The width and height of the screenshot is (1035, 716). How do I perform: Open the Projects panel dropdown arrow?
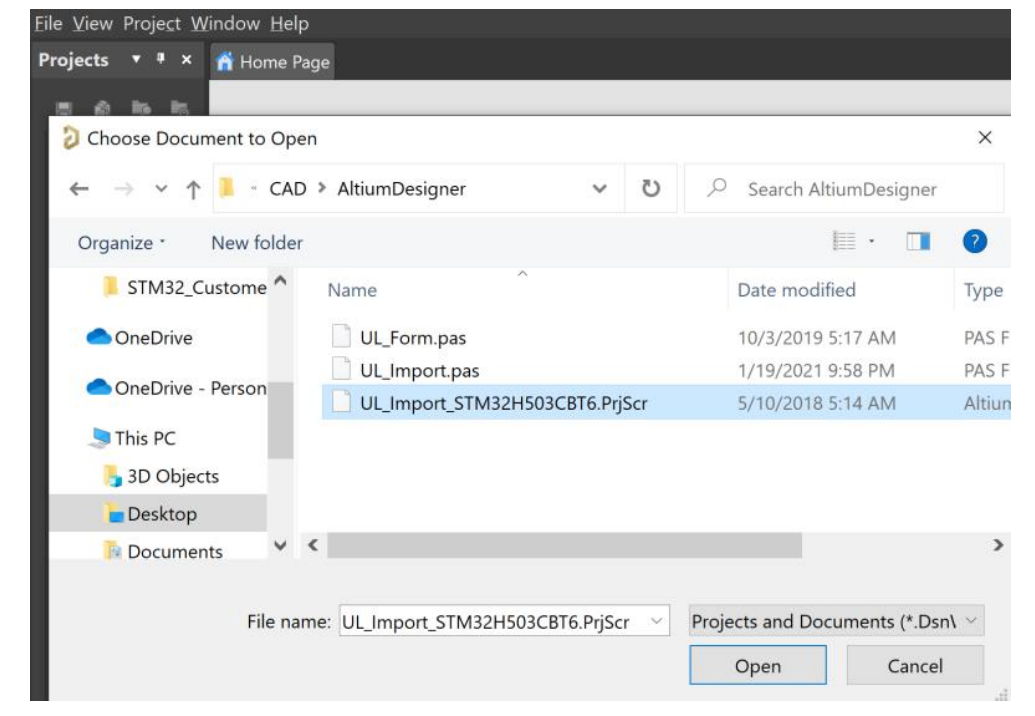point(136,59)
